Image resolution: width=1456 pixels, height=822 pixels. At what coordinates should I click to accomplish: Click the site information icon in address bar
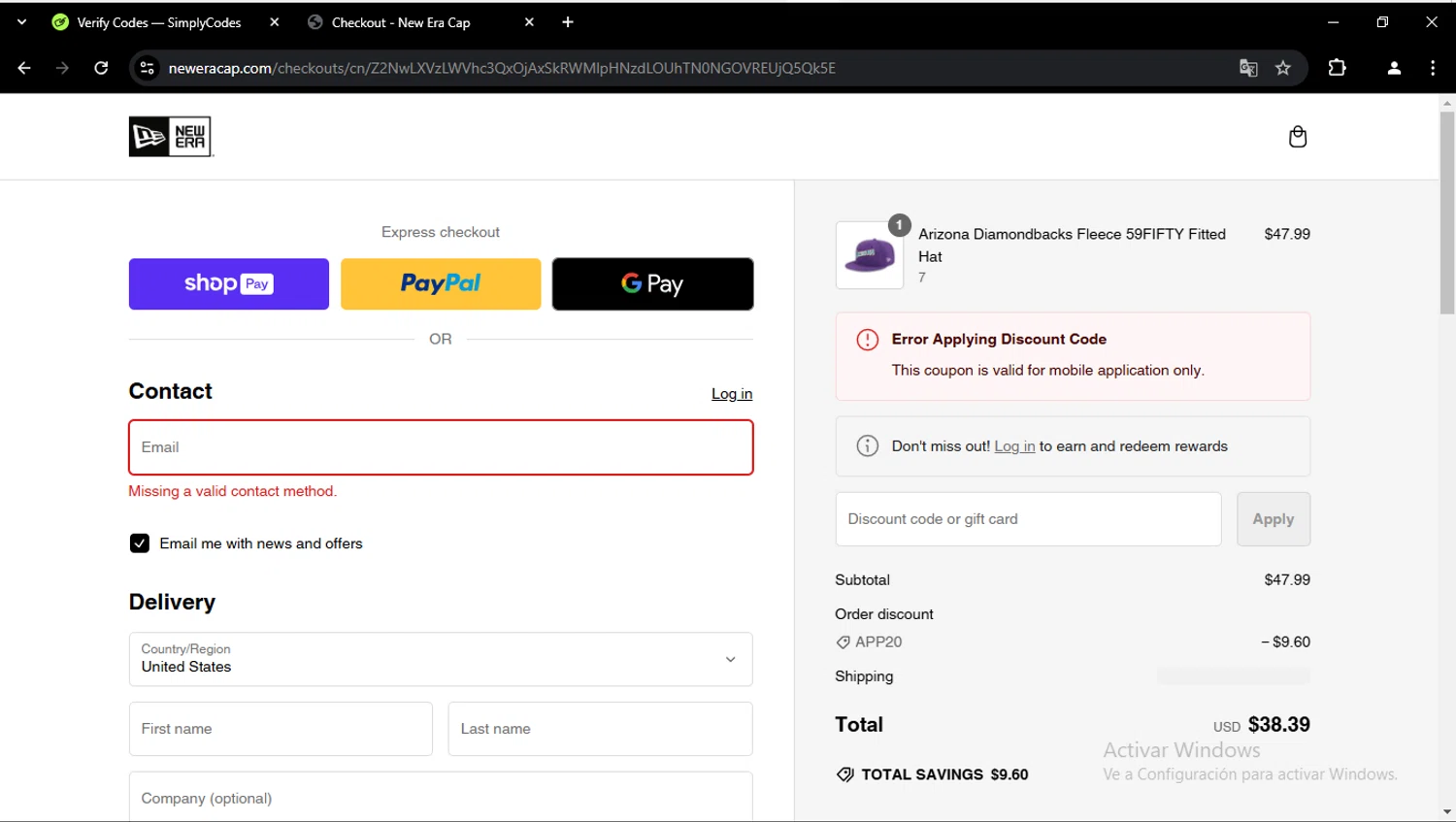click(x=148, y=68)
